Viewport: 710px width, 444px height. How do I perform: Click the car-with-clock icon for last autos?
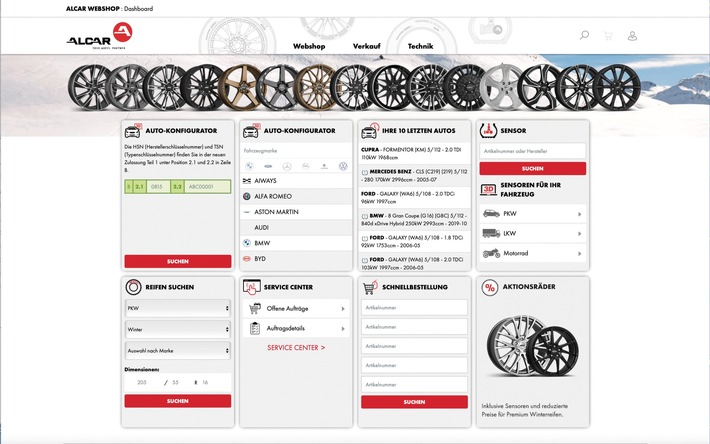pos(369,131)
